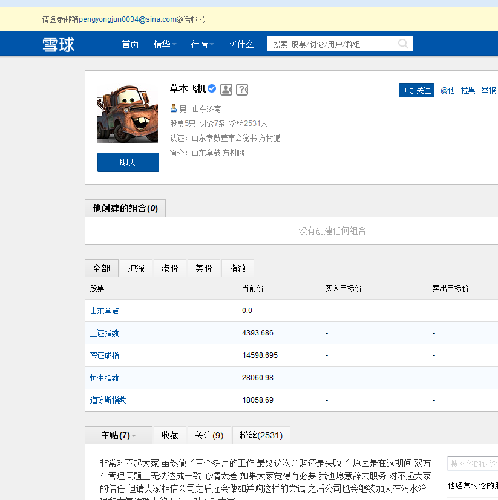Select the 全部 stock list tab
Viewport: 498px width, 500px height.
click(x=102, y=268)
